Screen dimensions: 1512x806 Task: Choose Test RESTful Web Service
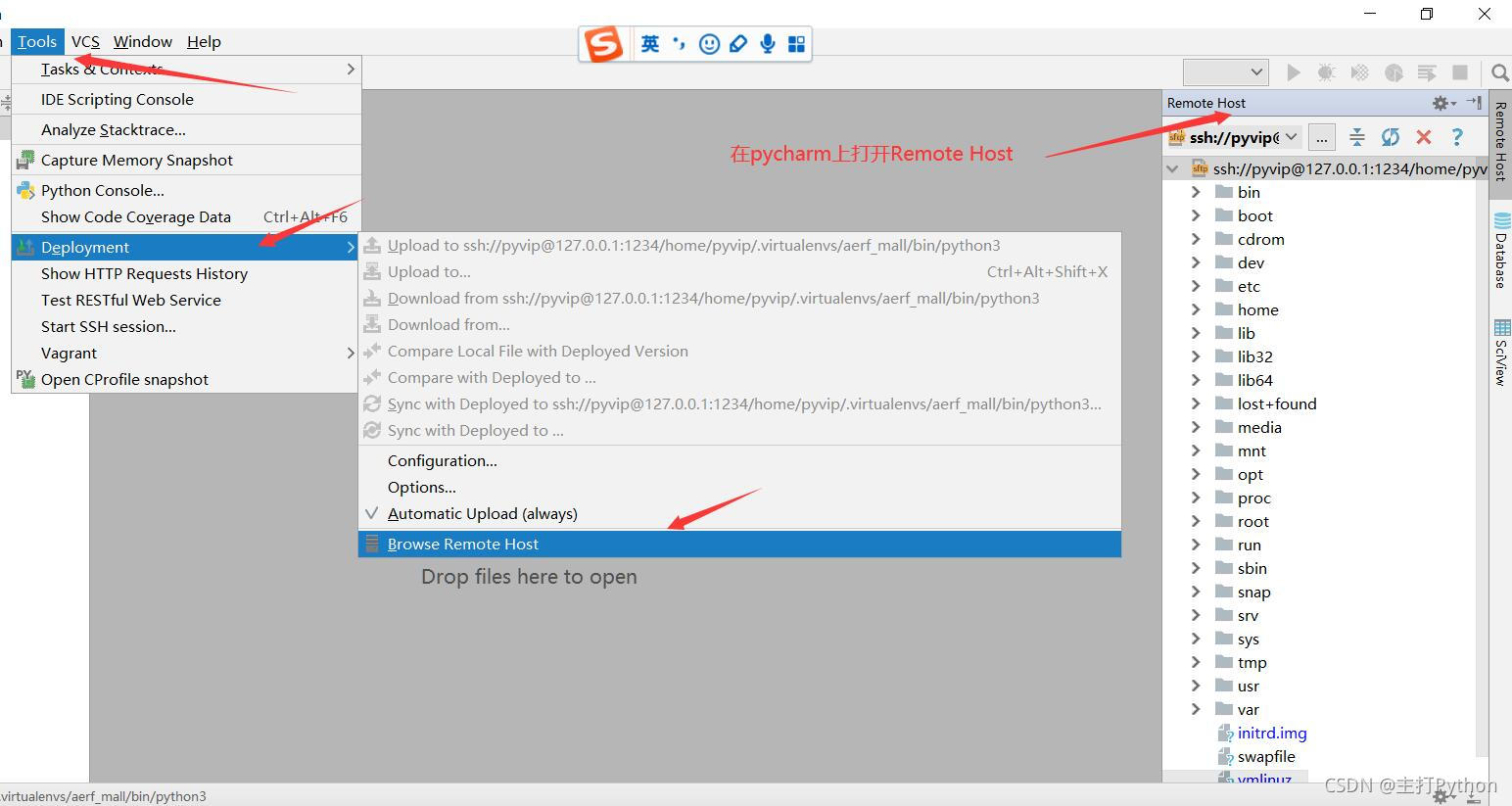[x=186, y=301]
